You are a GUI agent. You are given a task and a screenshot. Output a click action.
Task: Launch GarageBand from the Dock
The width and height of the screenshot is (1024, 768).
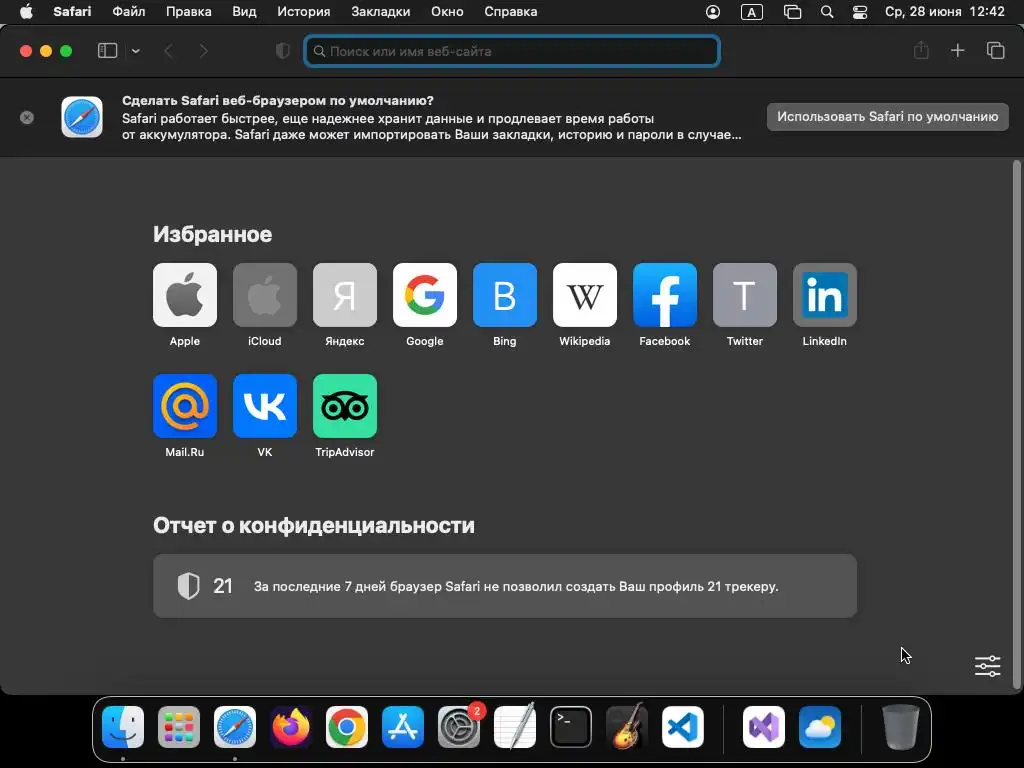tap(627, 727)
